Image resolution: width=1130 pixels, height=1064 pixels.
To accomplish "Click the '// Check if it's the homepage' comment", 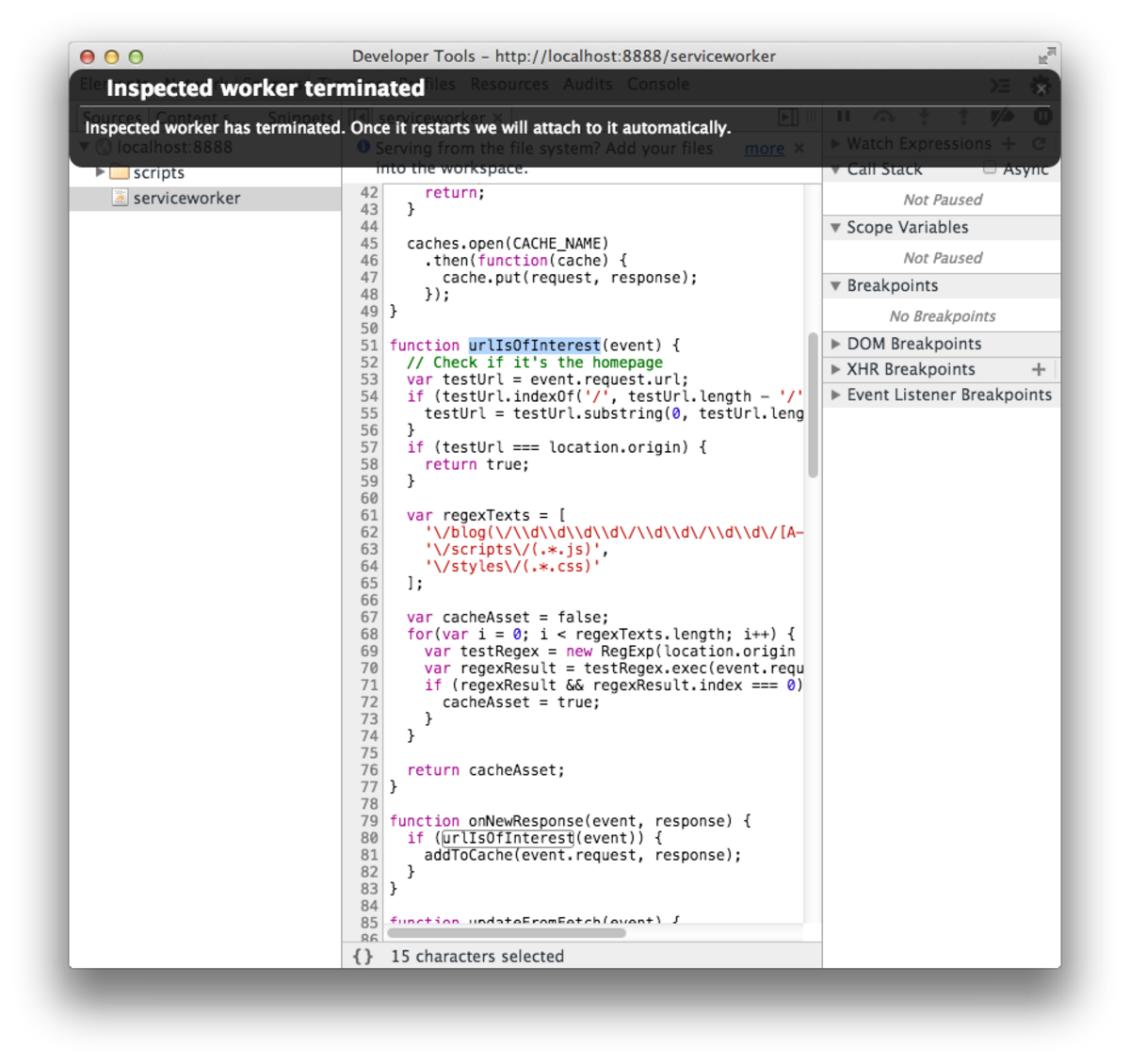I will 535,363.
